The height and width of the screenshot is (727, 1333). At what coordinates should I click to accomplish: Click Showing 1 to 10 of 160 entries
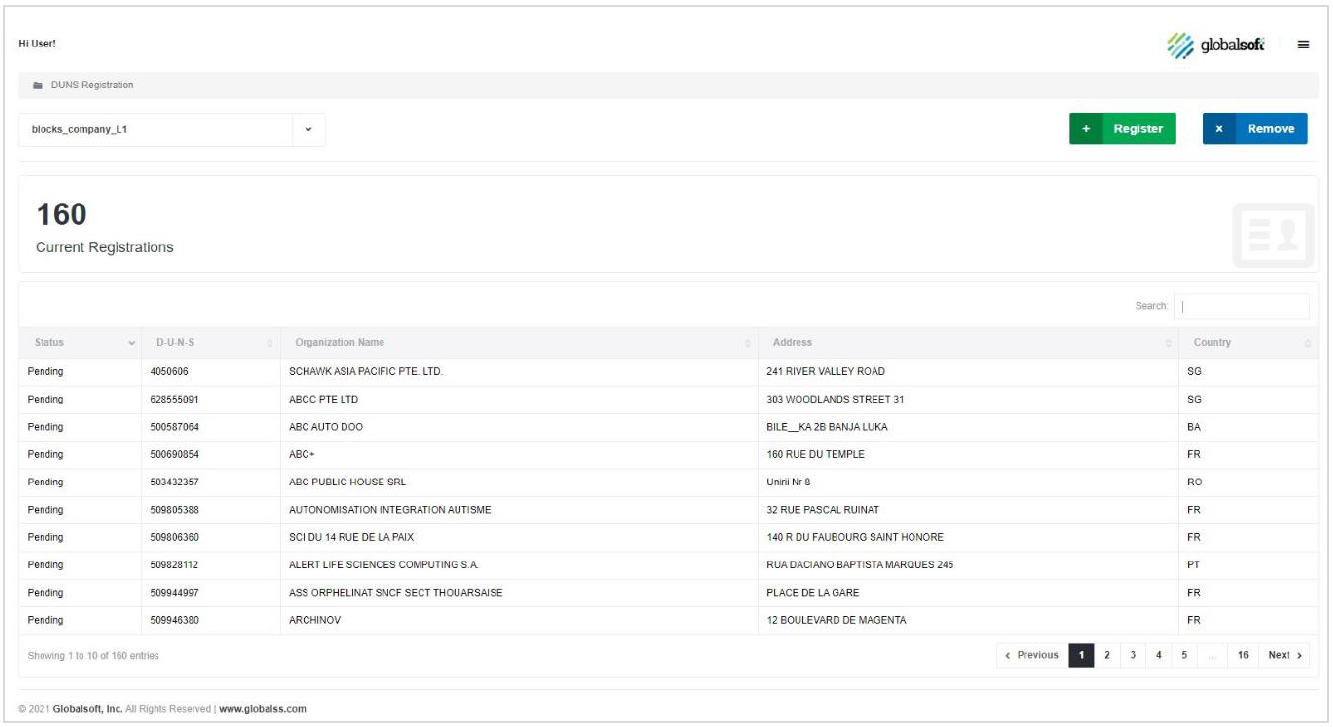(x=93, y=656)
